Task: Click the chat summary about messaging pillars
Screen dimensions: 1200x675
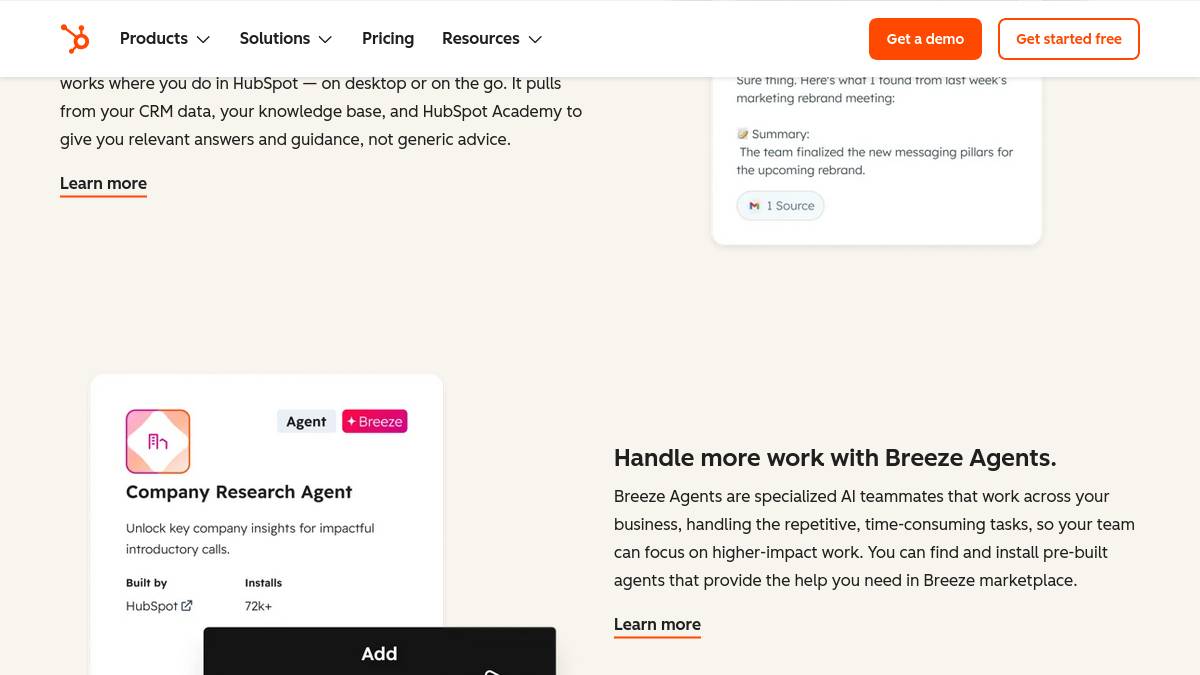Action: tap(875, 161)
